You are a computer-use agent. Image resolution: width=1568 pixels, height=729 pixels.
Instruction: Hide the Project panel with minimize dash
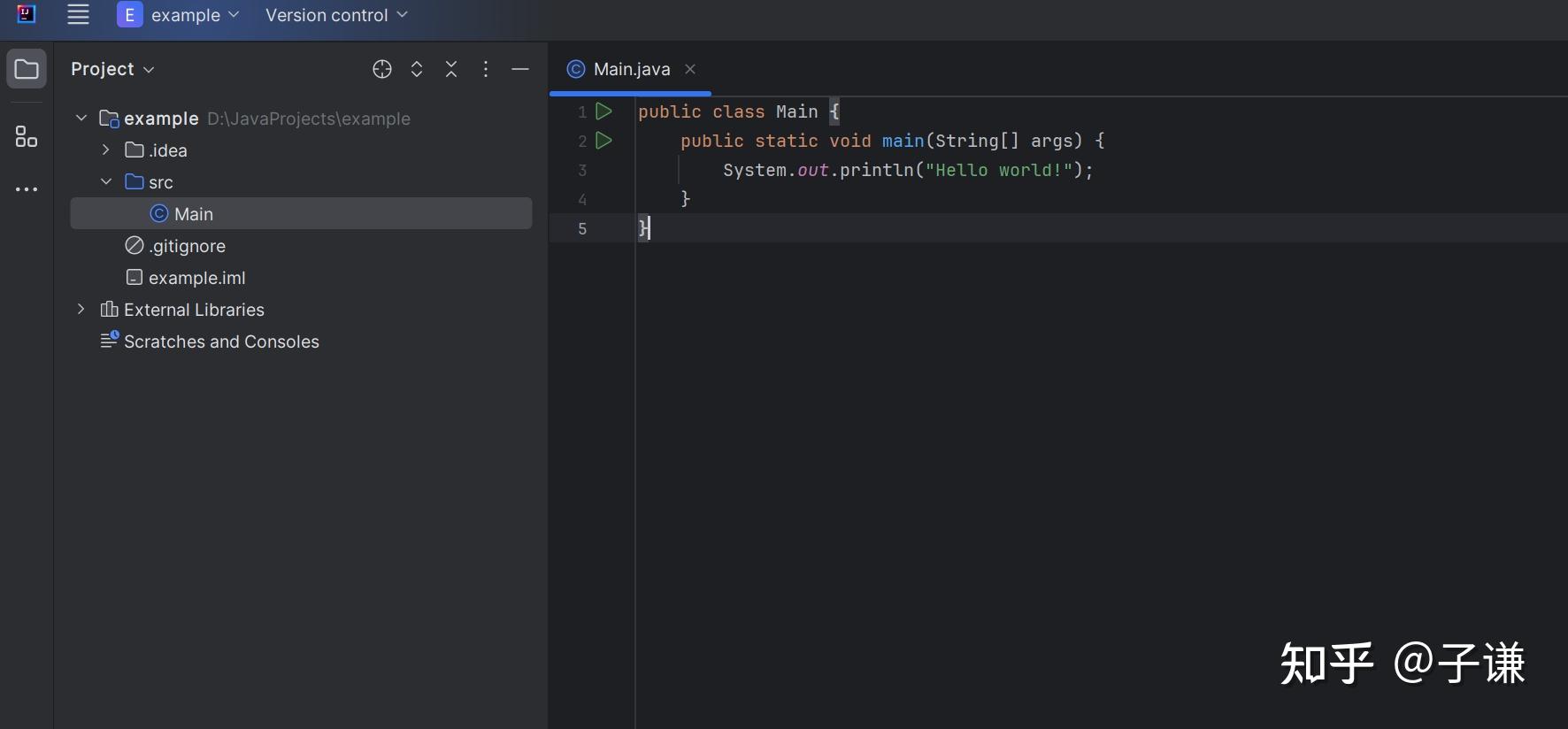click(x=520, y=69)
